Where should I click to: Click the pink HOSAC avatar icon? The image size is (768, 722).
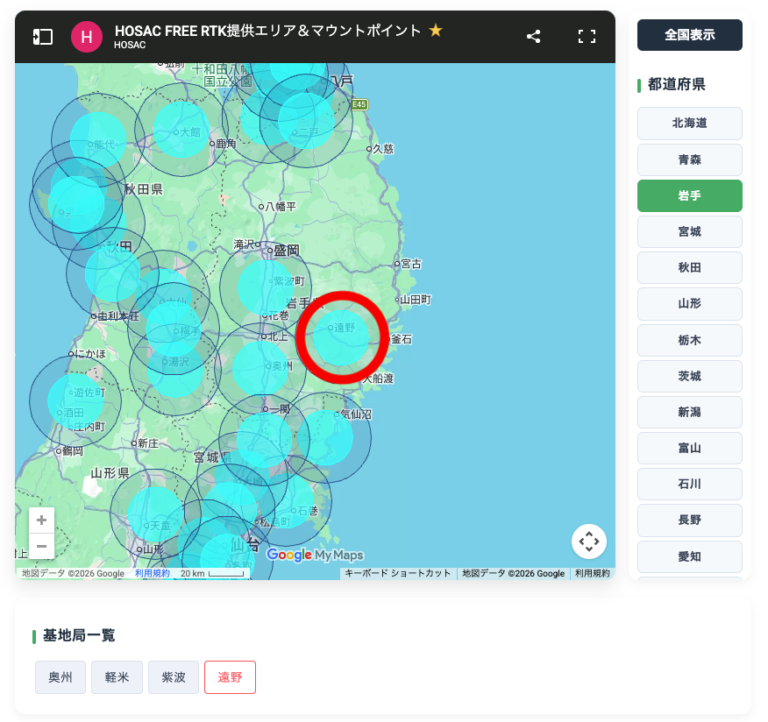coord(87,37)
